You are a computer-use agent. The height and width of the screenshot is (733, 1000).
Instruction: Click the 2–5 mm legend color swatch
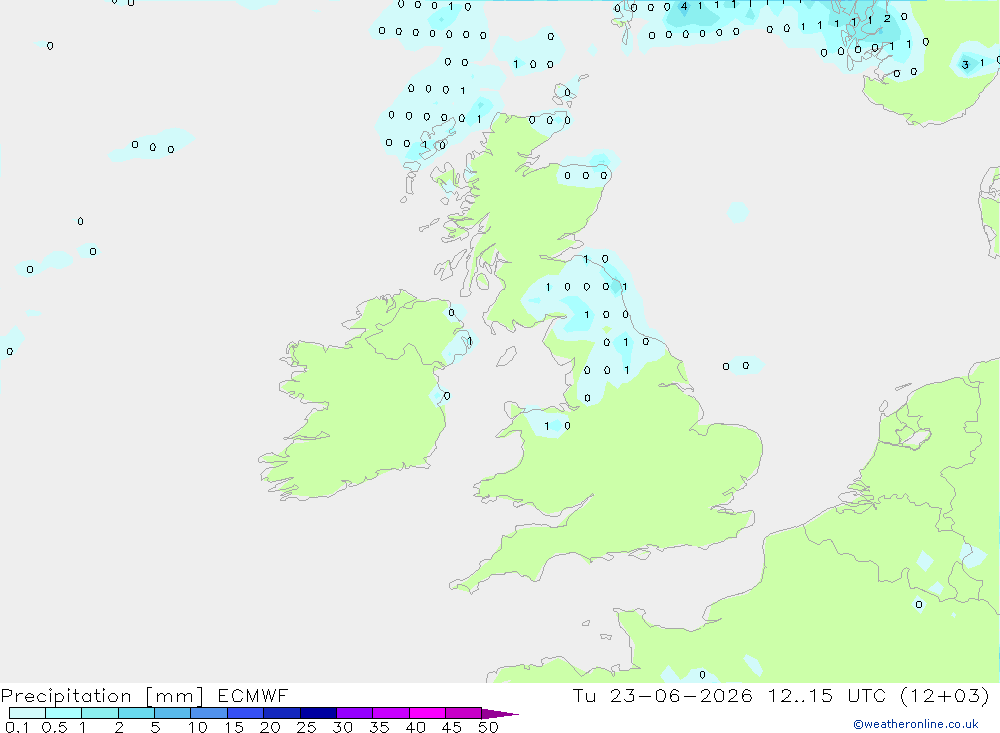tap(136, 713)
